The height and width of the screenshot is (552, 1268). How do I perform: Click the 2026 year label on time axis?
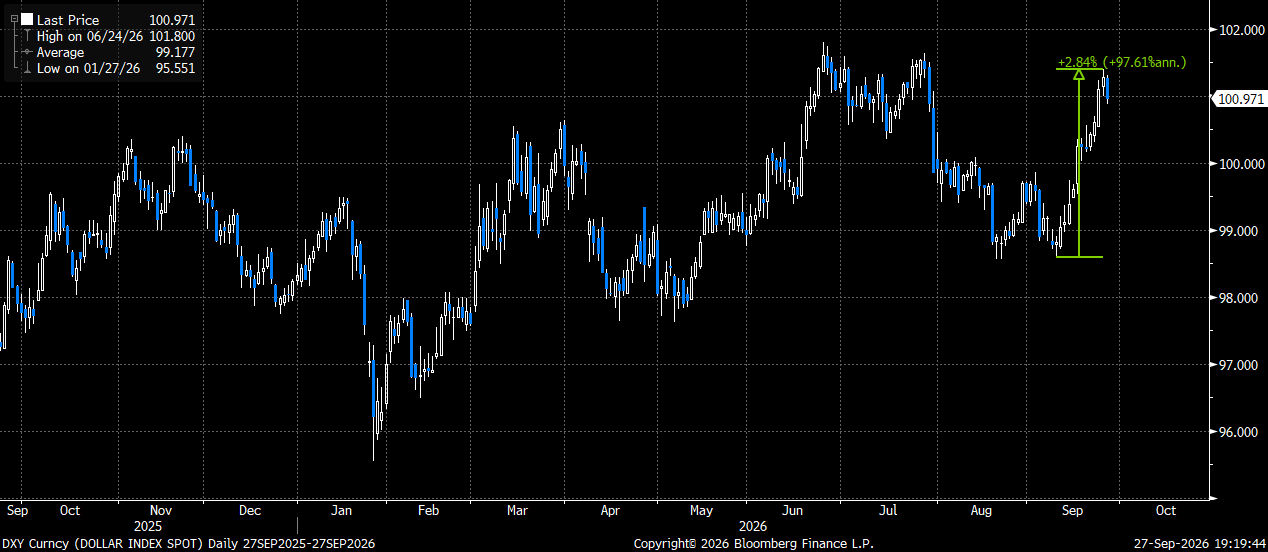pos(752,525)
